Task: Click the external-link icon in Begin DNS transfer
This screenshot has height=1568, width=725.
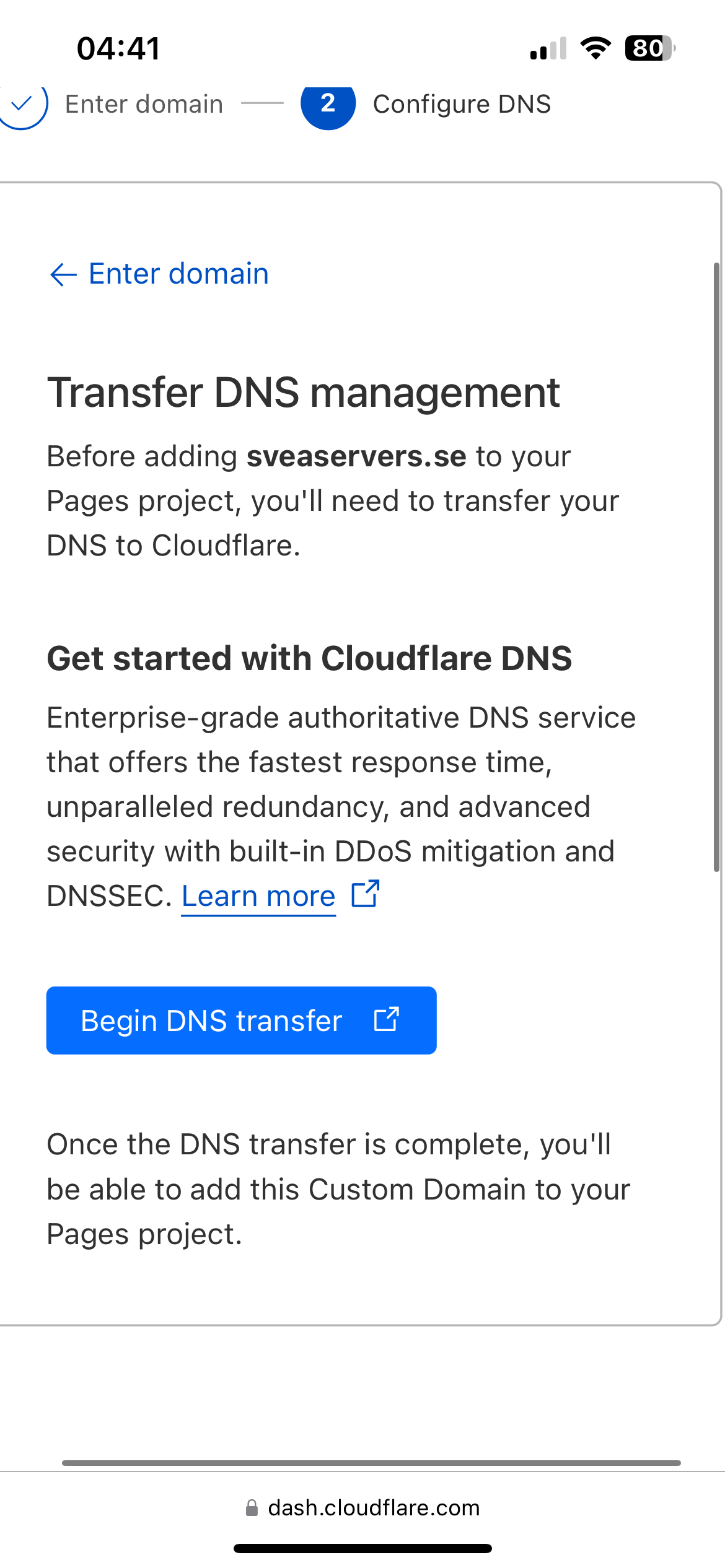Action: pyautogui.click(x=387, y=1019)
